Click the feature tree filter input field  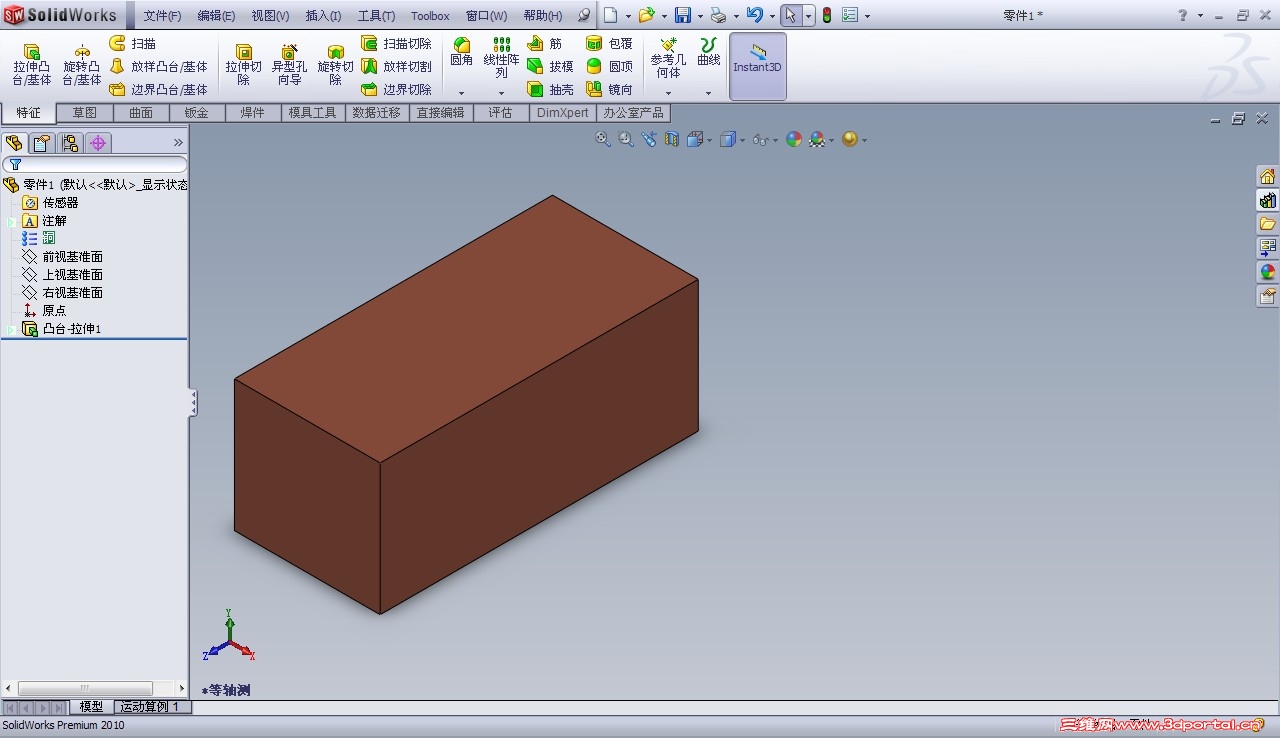(x=95, y=164)
